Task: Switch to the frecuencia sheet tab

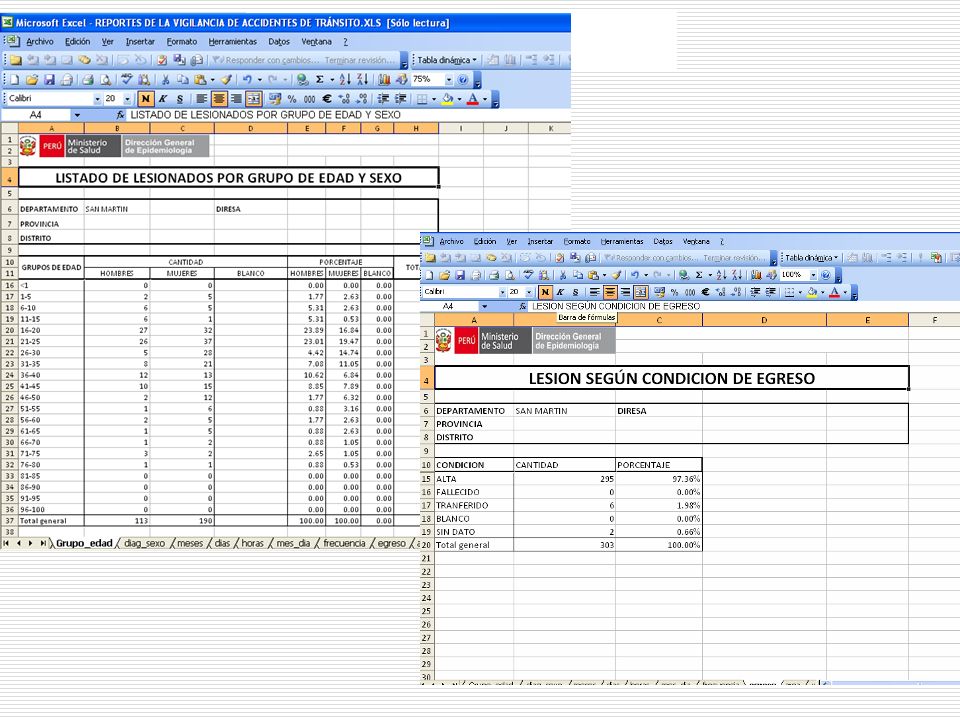Action: click(344, 543)
